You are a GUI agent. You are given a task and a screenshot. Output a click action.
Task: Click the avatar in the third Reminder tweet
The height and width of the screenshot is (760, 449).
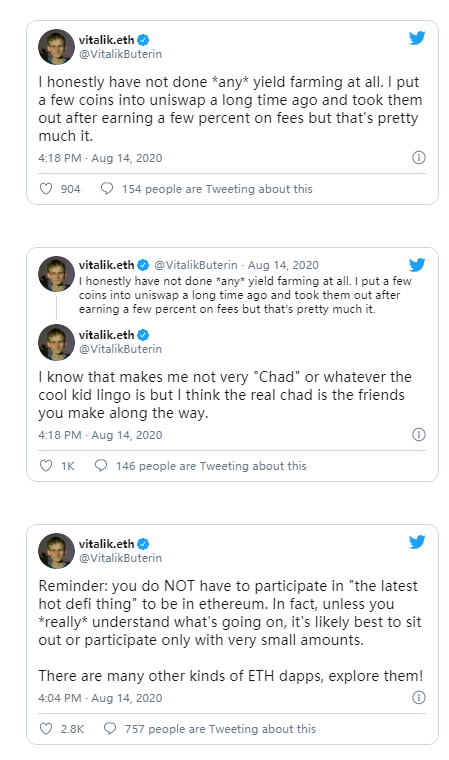(56, 551)
